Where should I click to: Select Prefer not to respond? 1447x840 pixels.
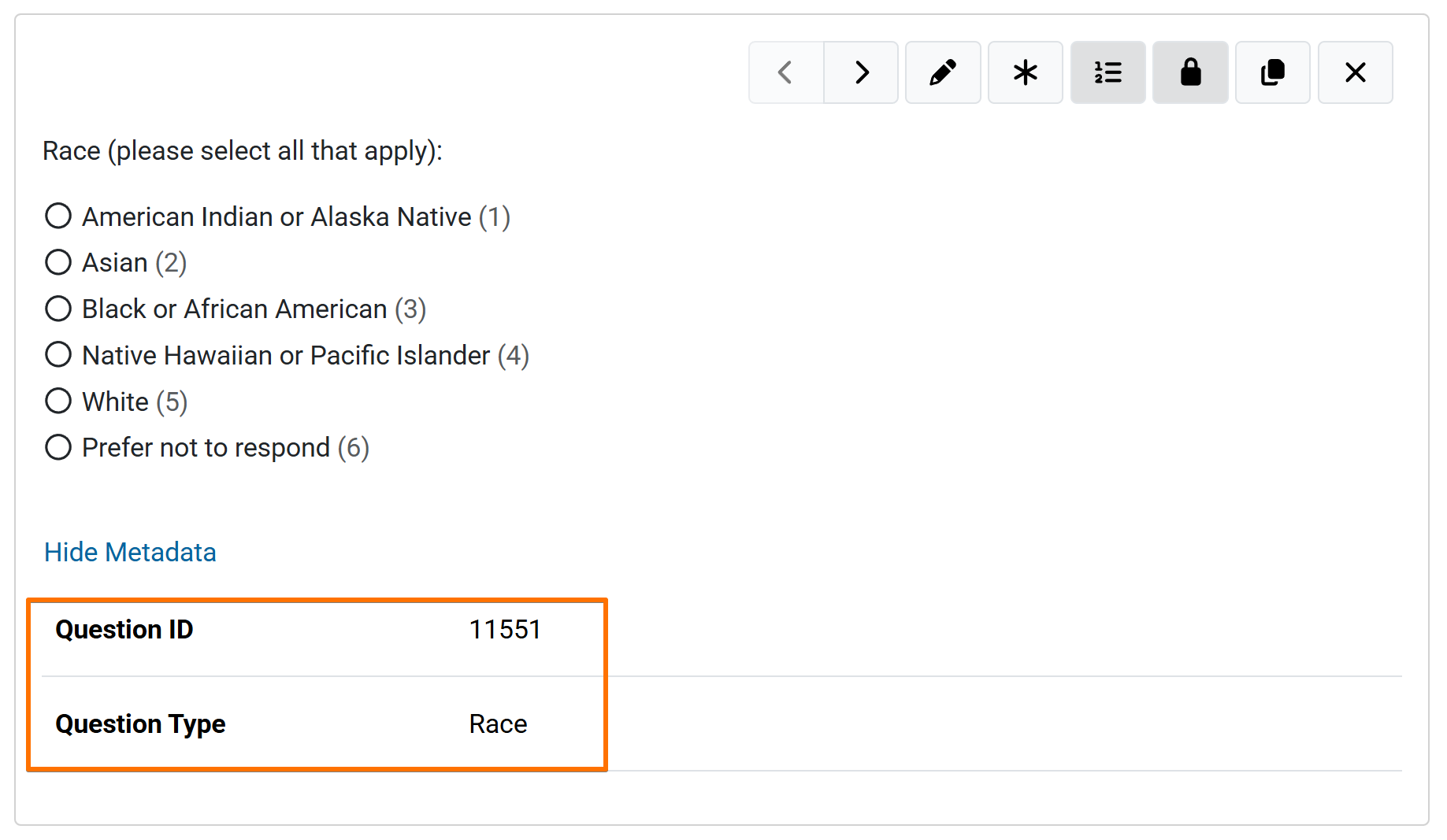pyautogui.click(x=58, y=447)
